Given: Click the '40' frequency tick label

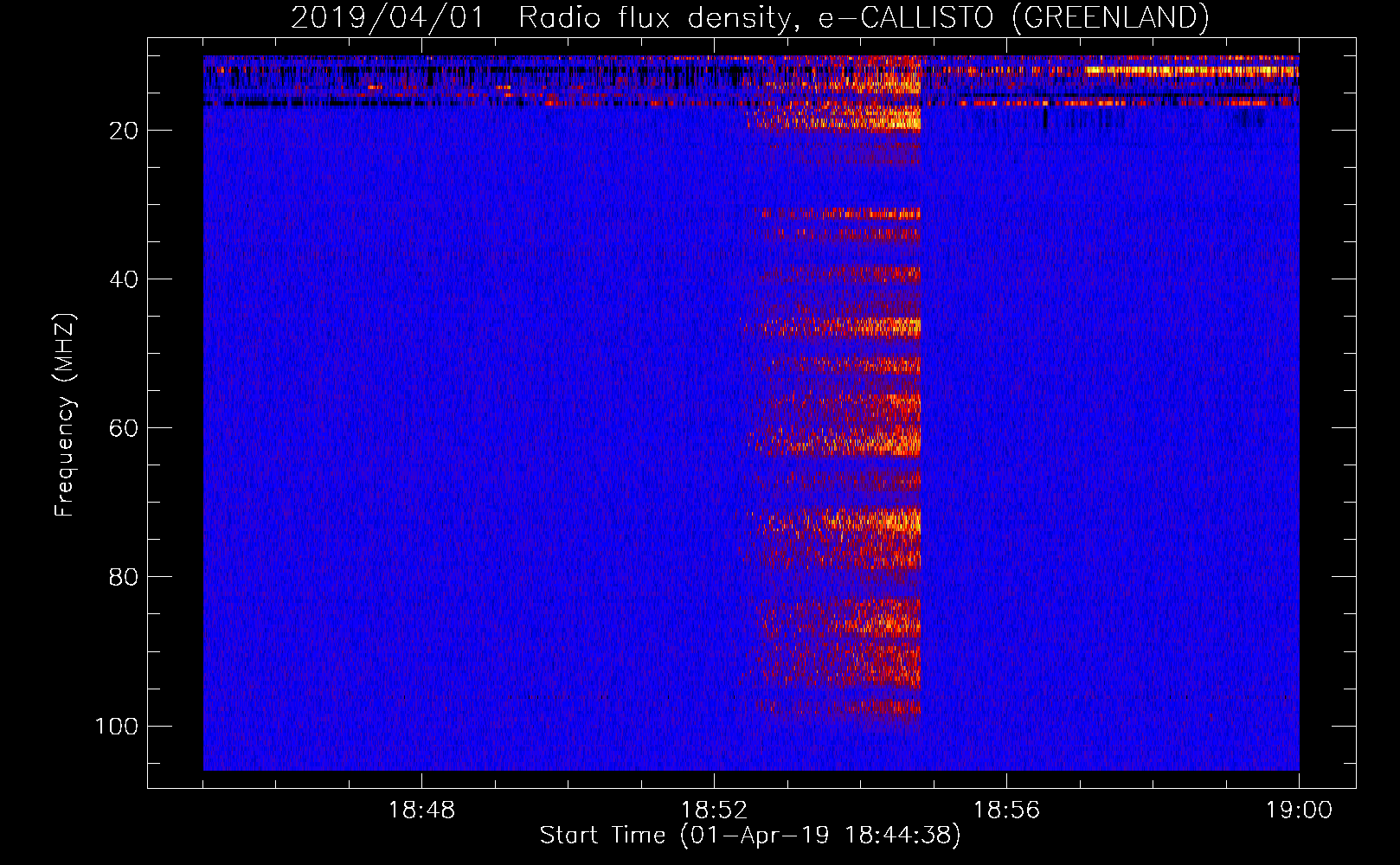Looking at the screenshot, I should point(124,279).
